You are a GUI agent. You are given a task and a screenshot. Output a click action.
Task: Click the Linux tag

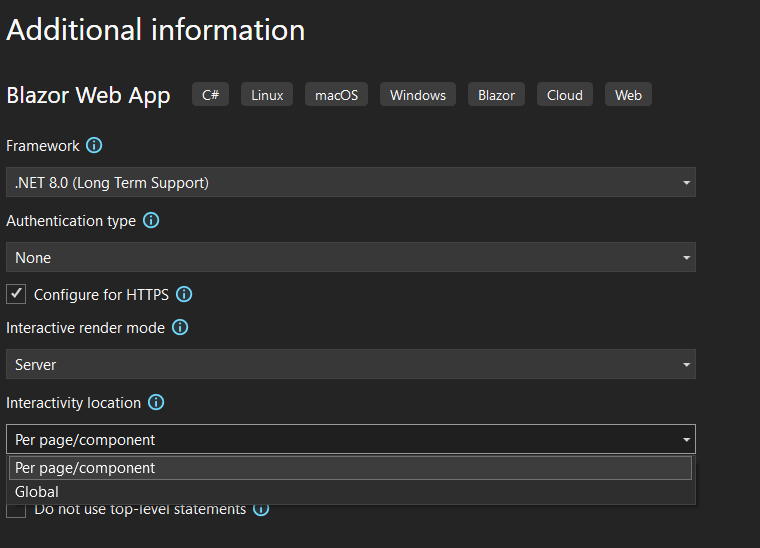(x=267, y=94)
